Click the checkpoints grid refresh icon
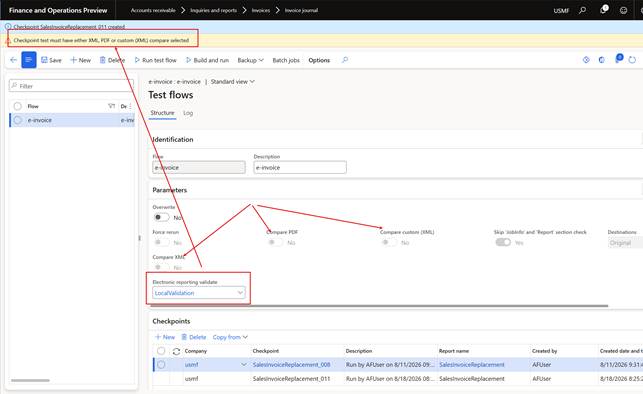643x394 pixels. 176,351
